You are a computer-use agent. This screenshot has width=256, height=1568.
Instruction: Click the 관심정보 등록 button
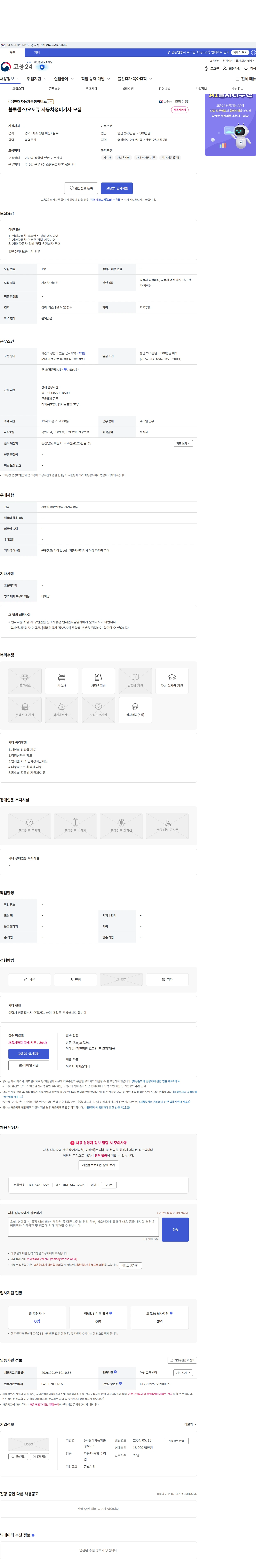click(x=81, y=188)
